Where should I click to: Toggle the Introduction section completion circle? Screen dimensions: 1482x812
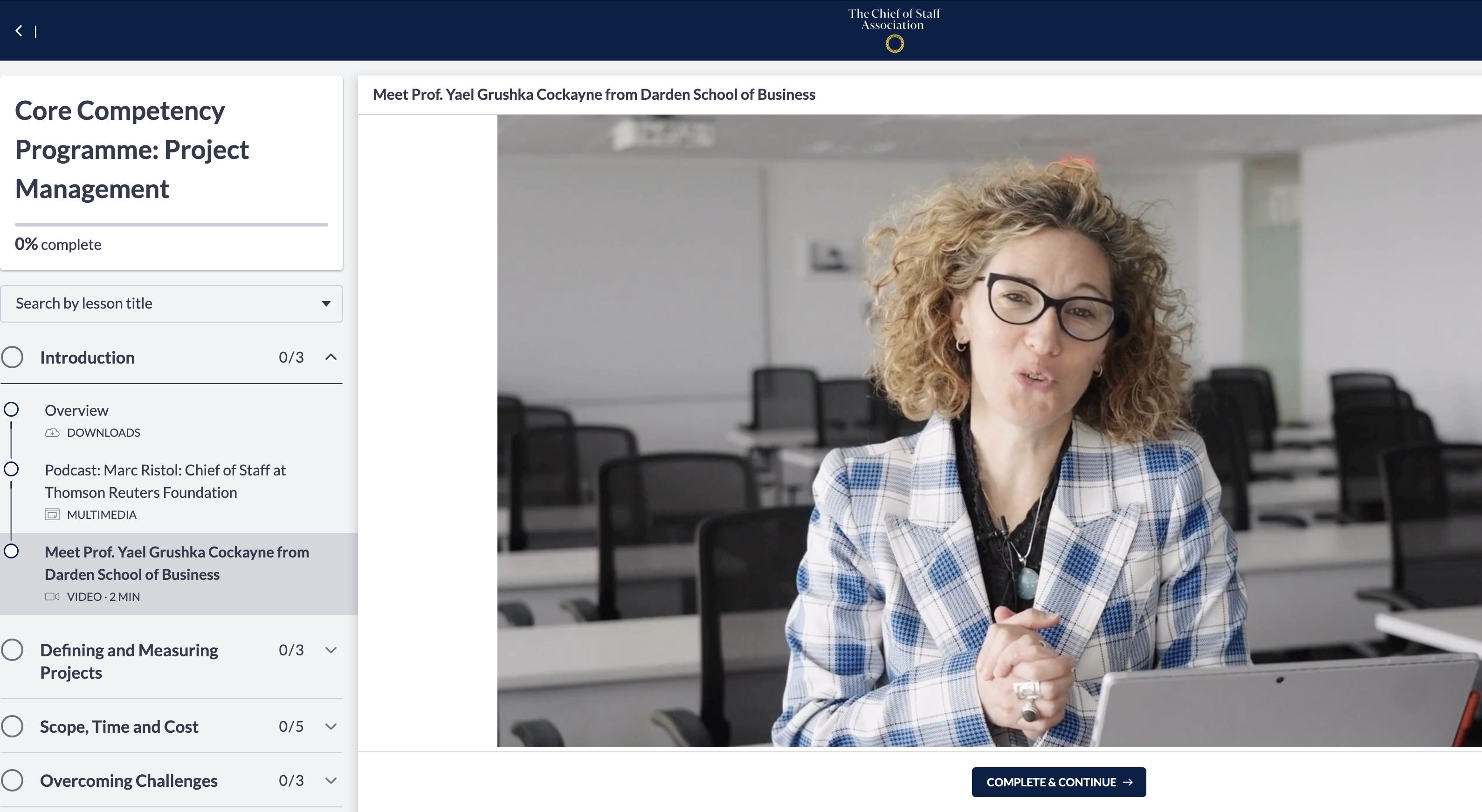pos(12,357)
